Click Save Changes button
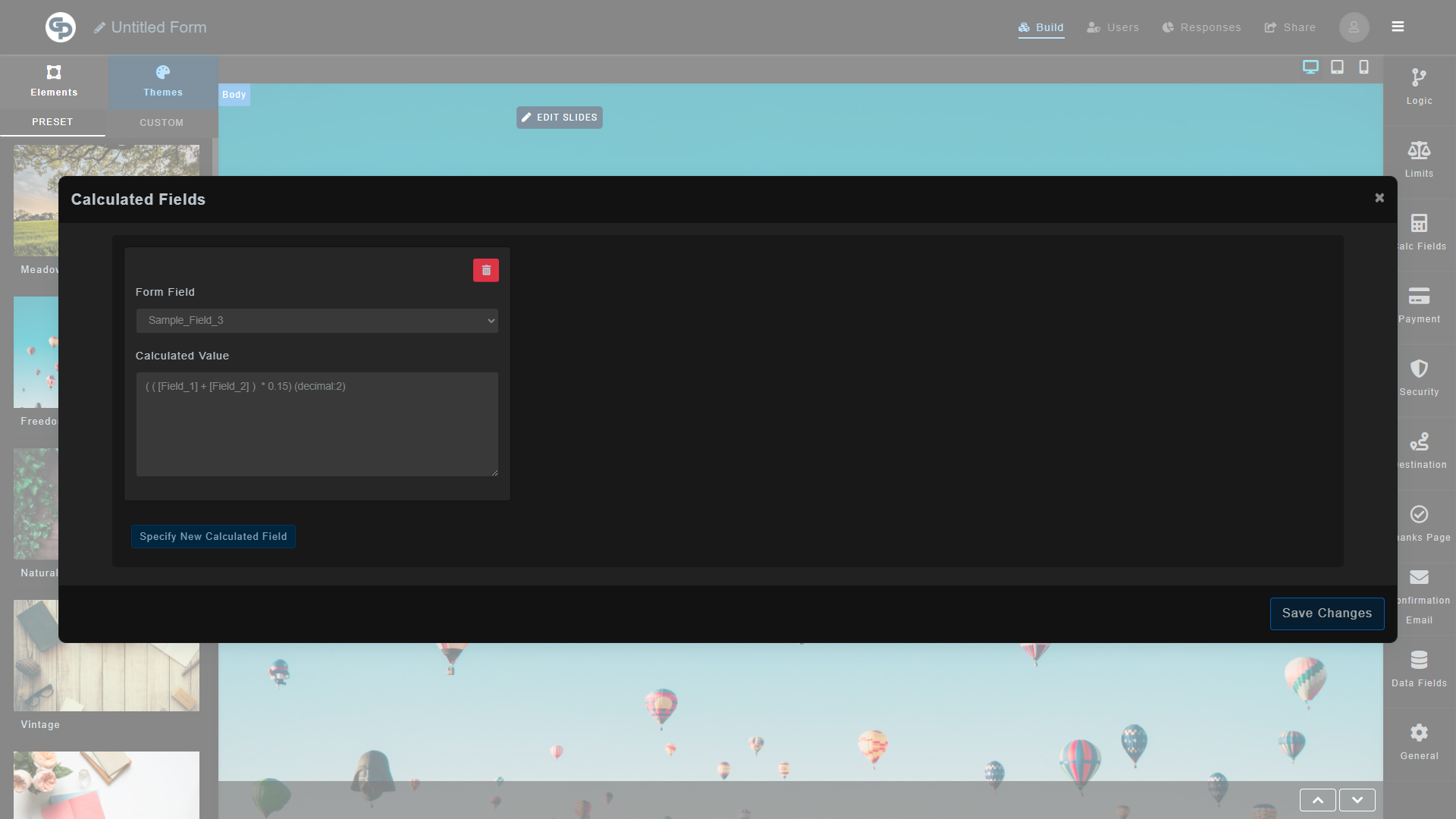This screenshot has height=819, width=1456. click(1326, 613)
